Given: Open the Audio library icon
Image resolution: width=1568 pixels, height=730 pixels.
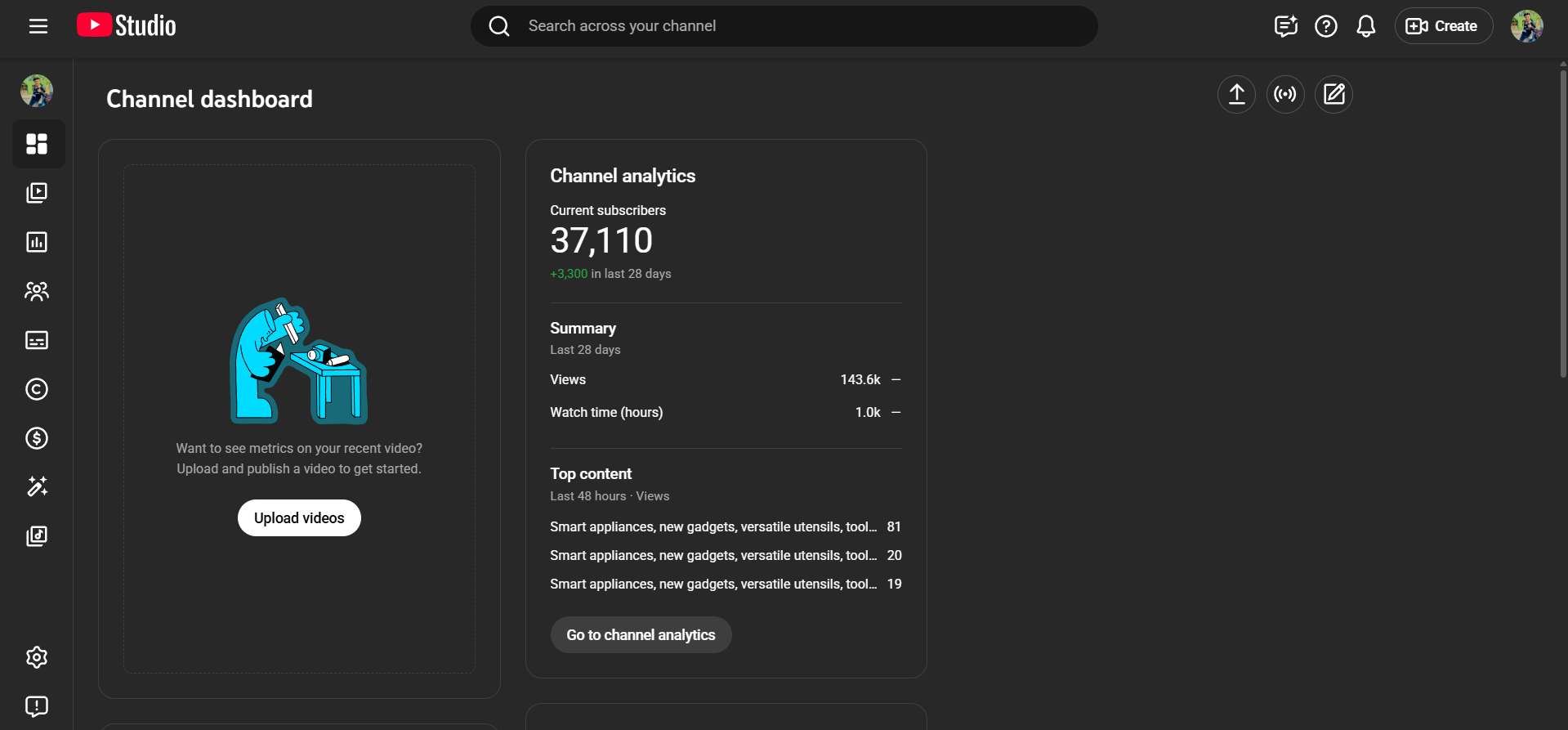Looking at the screenshot, I should (37, 536).
